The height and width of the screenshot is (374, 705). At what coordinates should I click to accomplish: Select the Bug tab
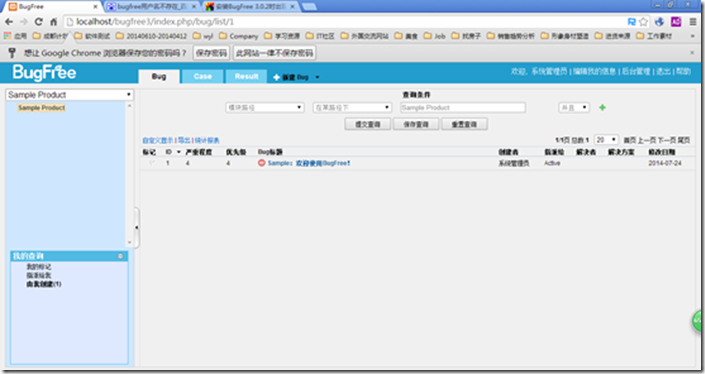click(x=159, y=76)
